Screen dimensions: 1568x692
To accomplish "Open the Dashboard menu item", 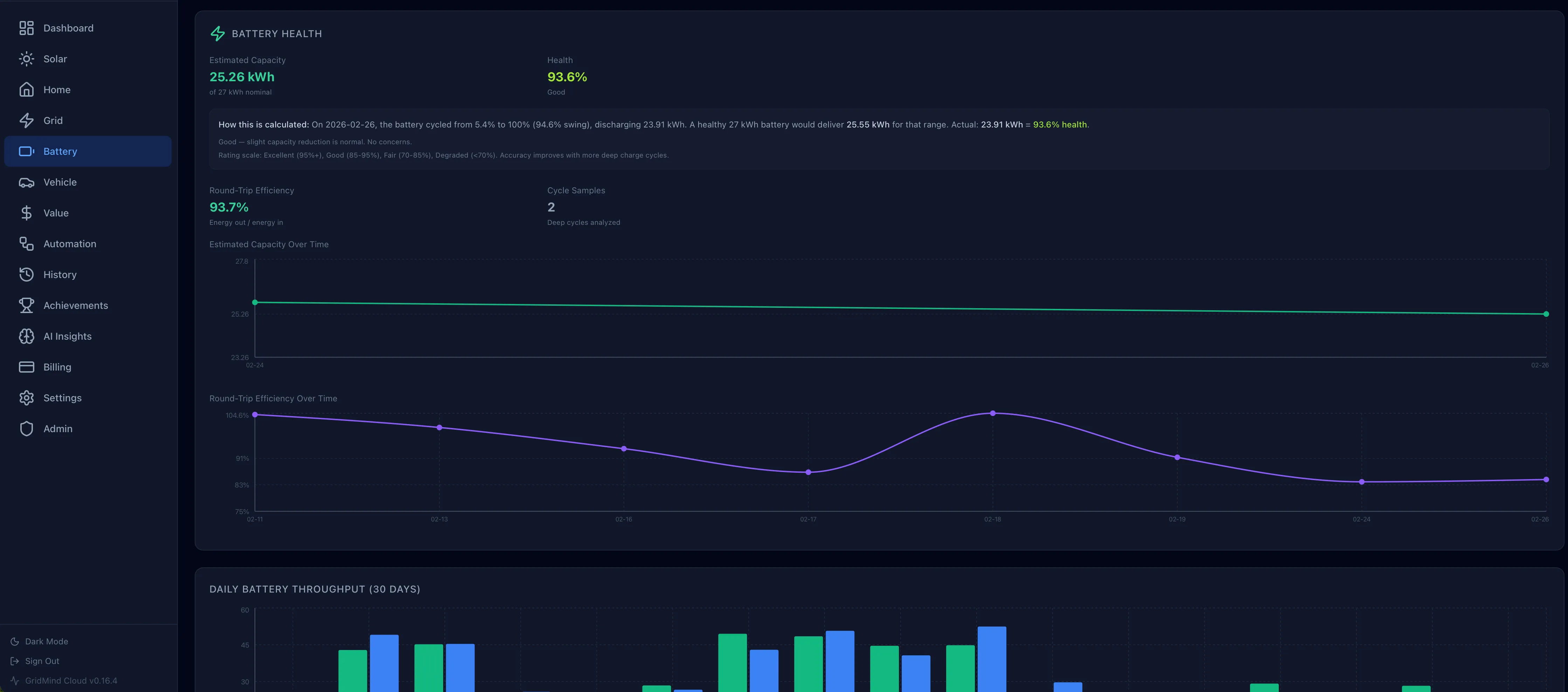I will tap(88, 28).
